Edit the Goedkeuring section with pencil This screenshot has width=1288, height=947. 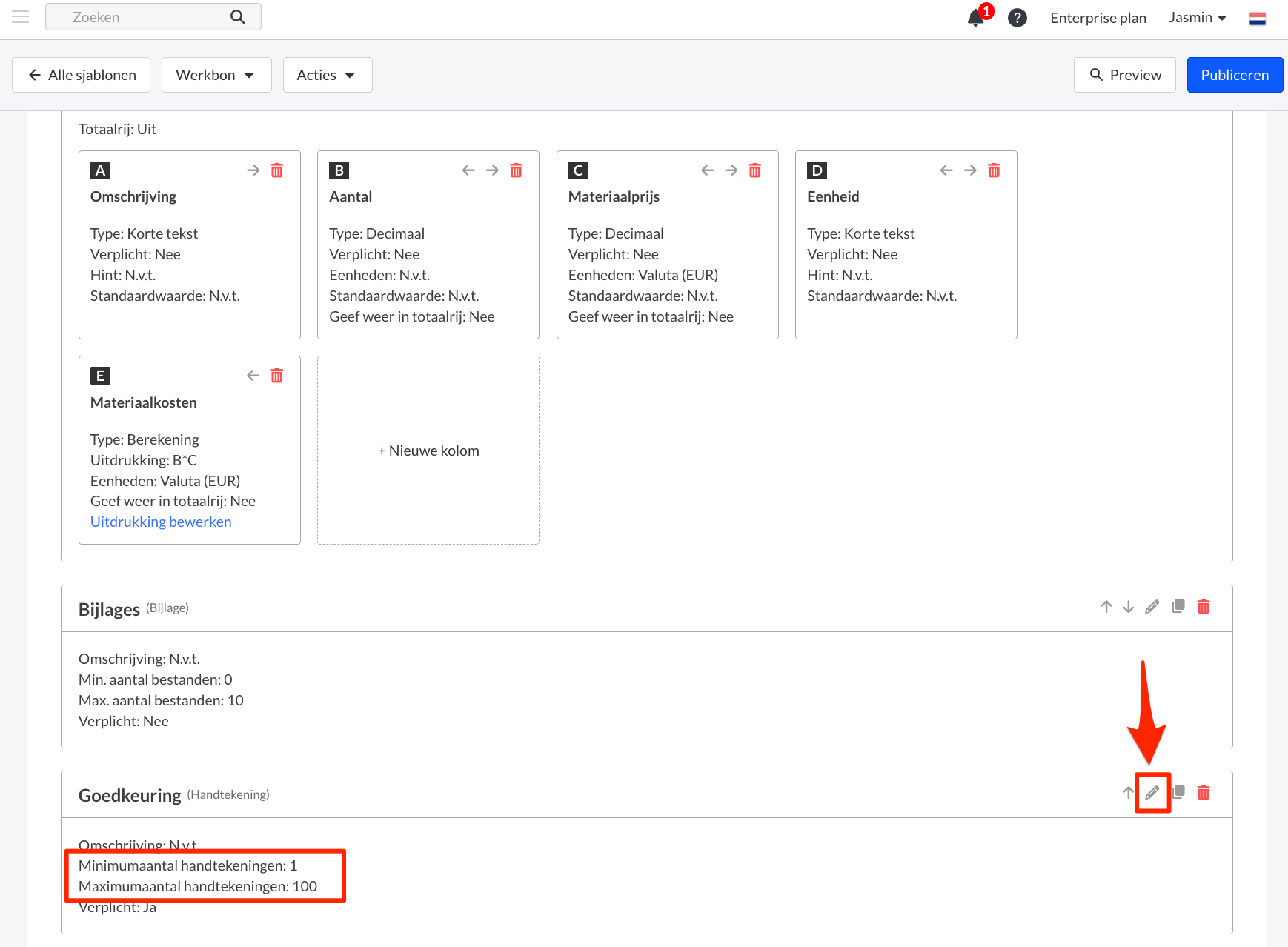coord(1152,793)
